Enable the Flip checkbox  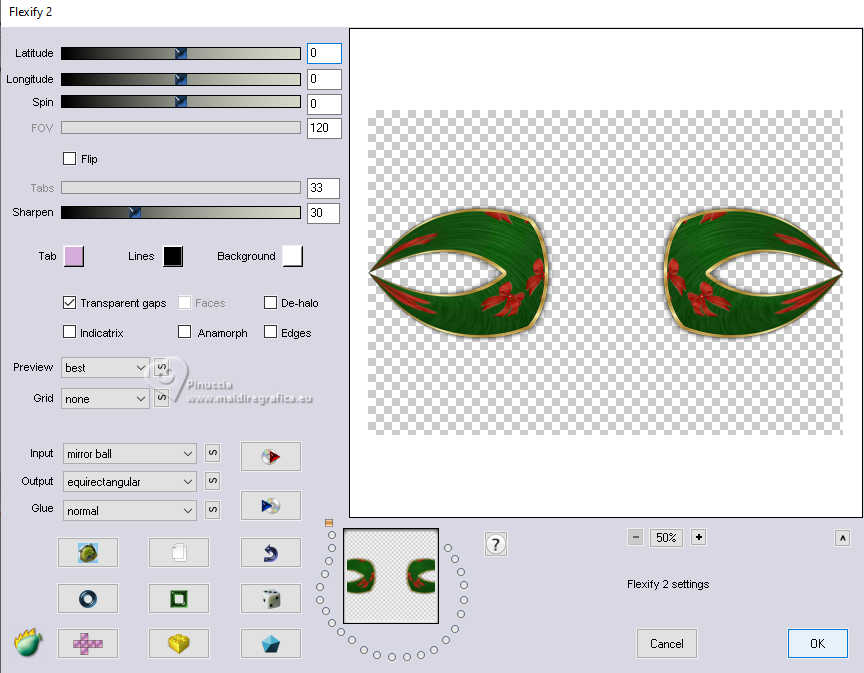tap(69, 159)
